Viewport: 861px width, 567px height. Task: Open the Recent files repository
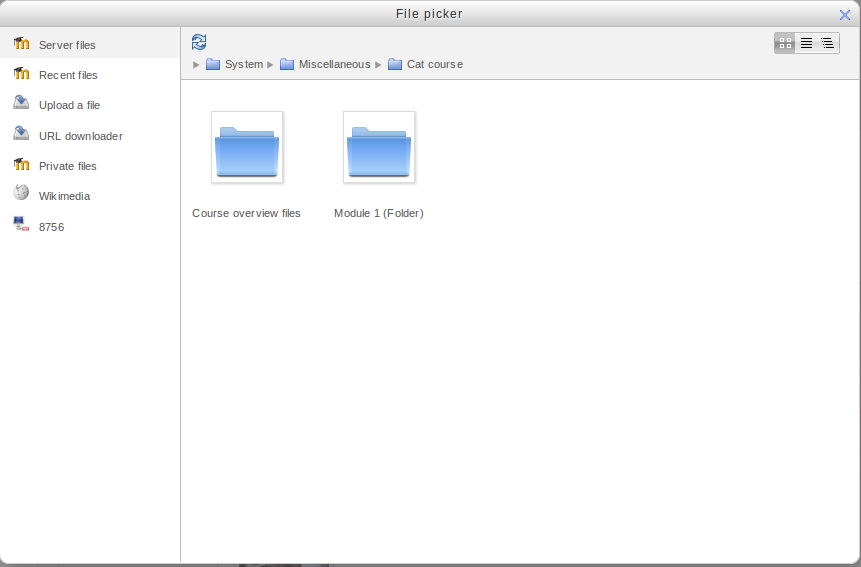pos(90,75)
